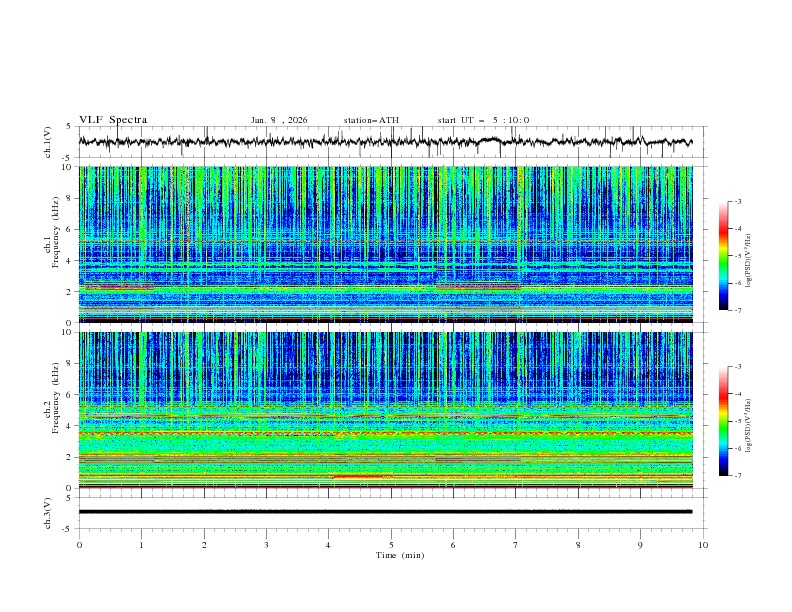
Task: Click the "3" tick on the time axis
Action: [266, 545]
